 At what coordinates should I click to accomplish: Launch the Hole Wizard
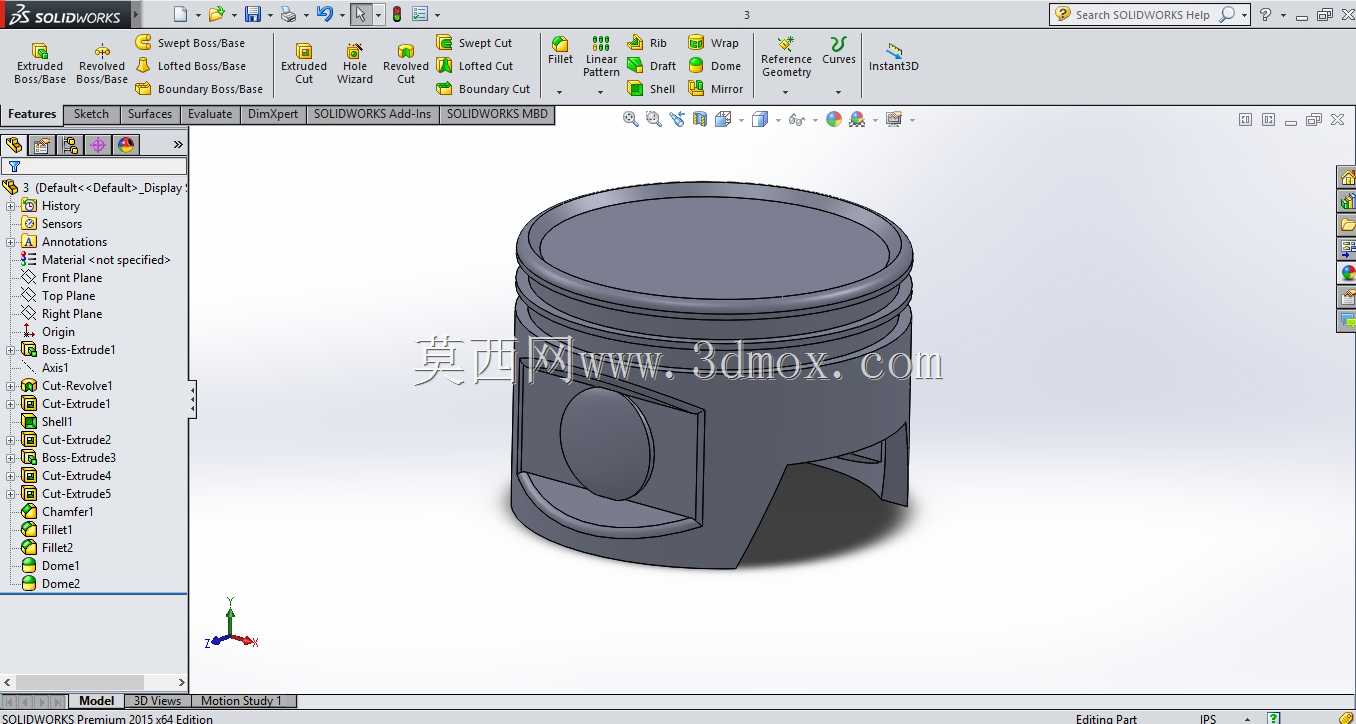pyautogui.click(x=355, y=64)
